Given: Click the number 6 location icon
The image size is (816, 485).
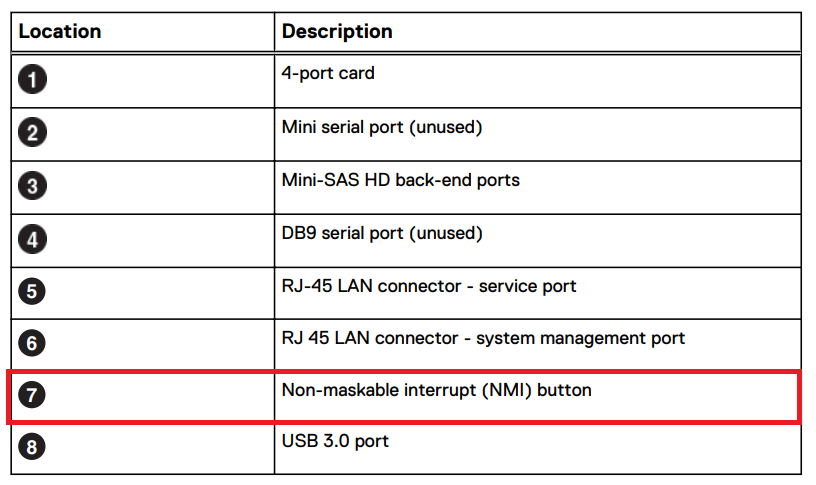Looking at the screenshot, I should click(x=33, y=343).
